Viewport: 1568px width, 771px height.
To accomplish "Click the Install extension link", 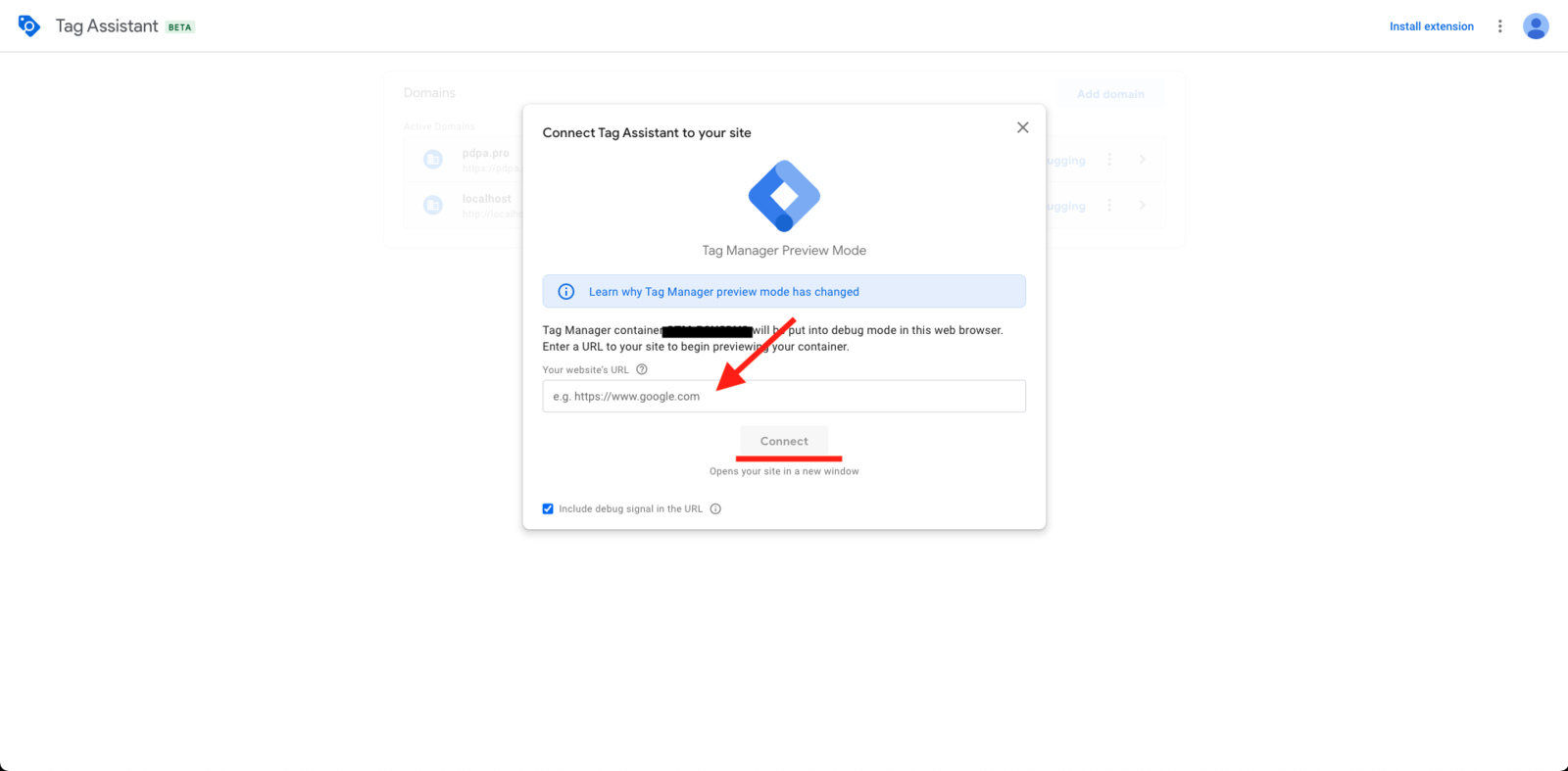I will (1431, 26).
